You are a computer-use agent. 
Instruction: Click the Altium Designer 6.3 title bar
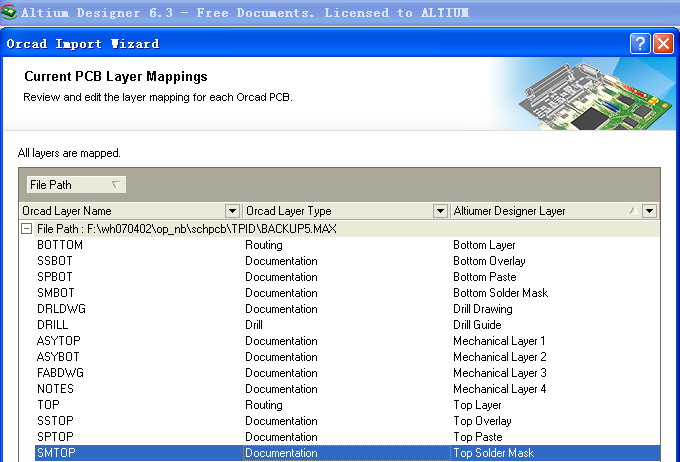(340, 12)
